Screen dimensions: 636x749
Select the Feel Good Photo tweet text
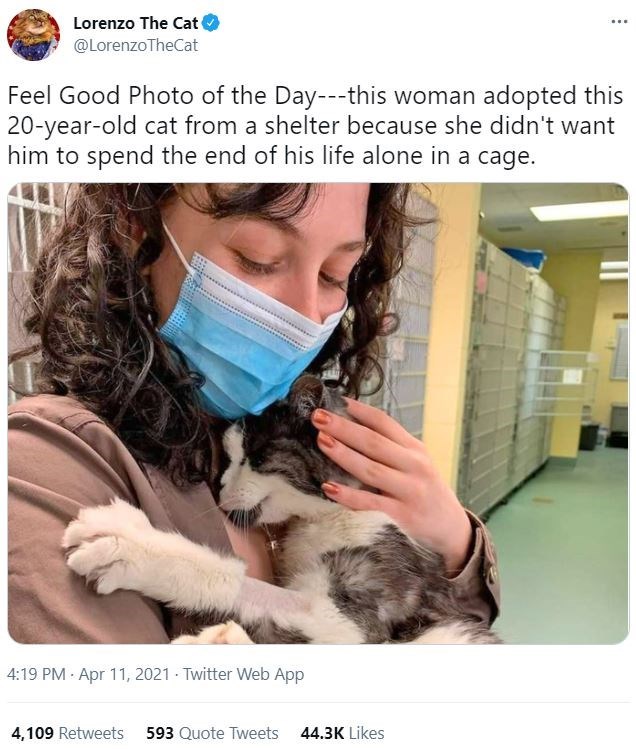315,126
